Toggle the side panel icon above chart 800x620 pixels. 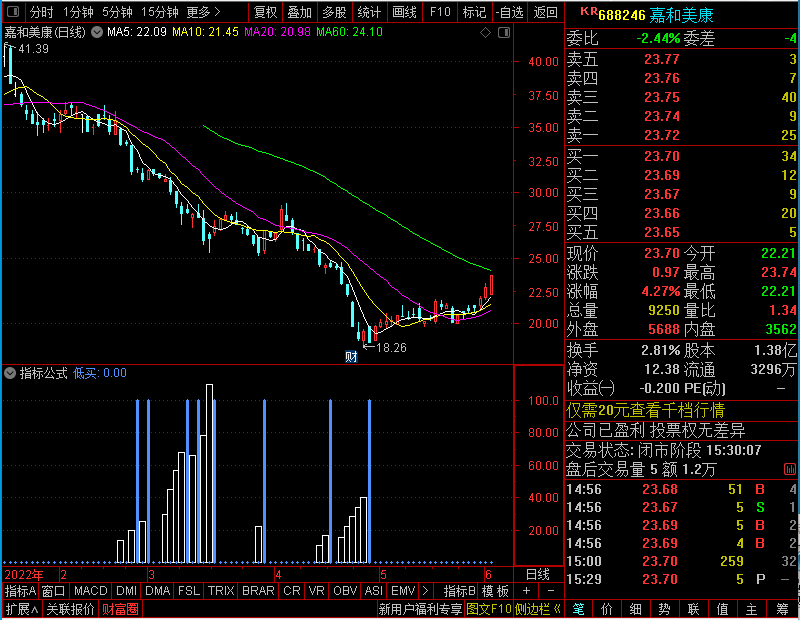click(x=504, y=33)
